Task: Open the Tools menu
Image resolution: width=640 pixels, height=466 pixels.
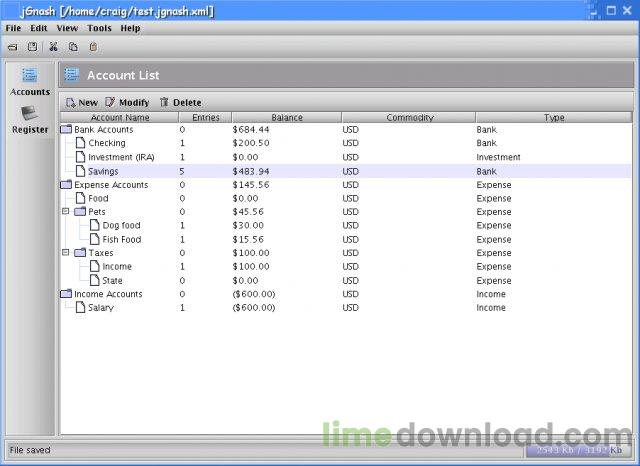Action: tap(99, 28)
